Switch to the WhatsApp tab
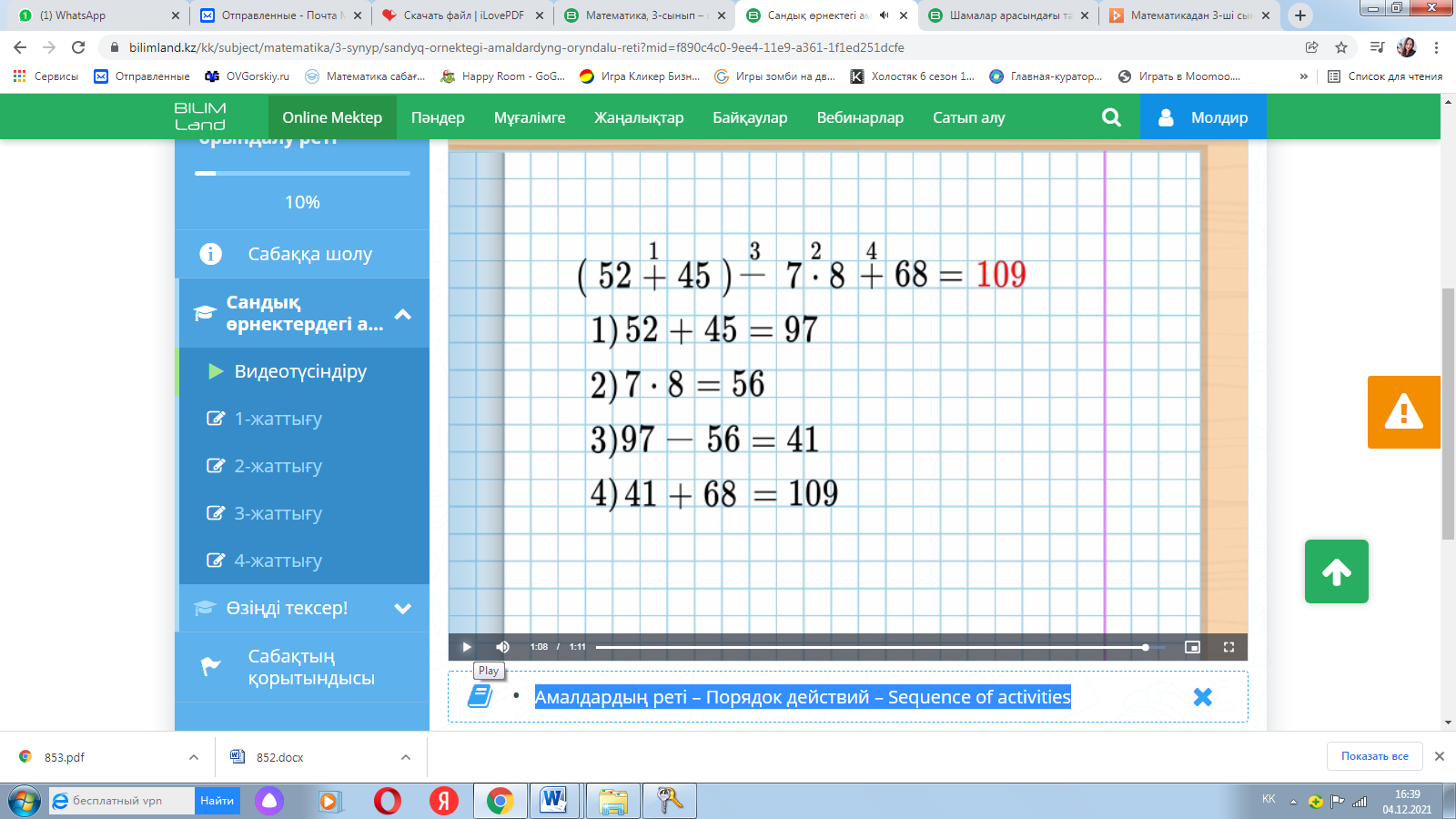The width and height of the screenshot is (1456, 819). (x=98, y=15)
